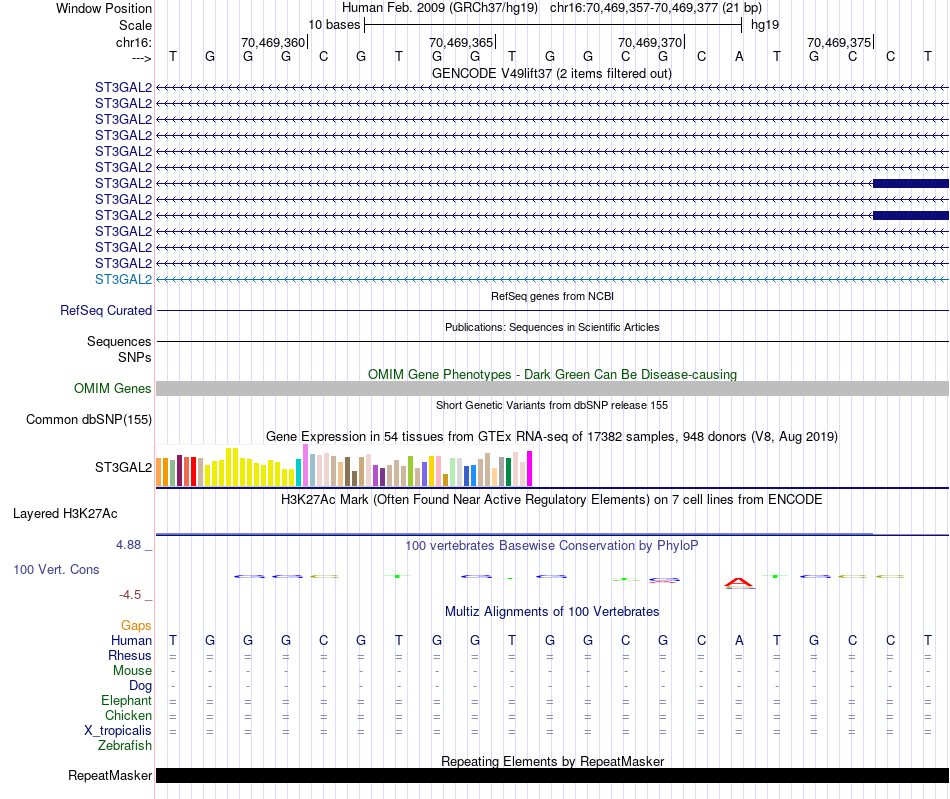Click the 10 bases scale text
This screenshot has height=799, width=950.
(x=334, y=25)
